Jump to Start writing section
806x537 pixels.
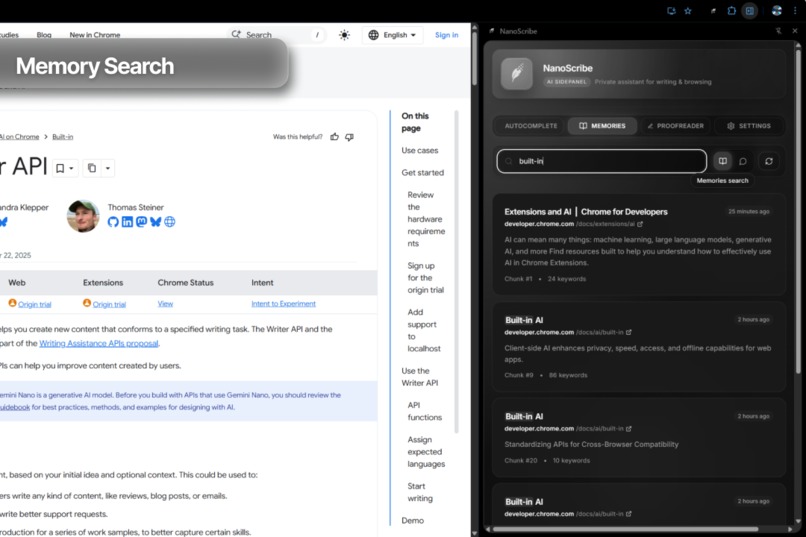[420, 492]
